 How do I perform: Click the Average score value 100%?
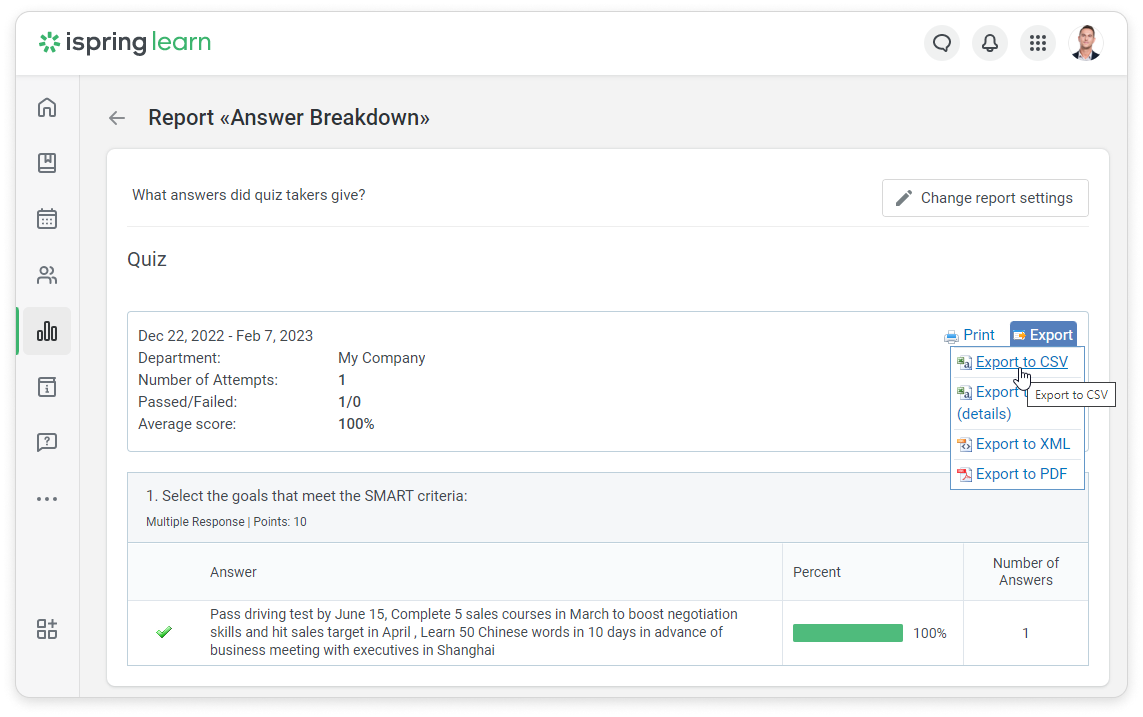(356, 424)
